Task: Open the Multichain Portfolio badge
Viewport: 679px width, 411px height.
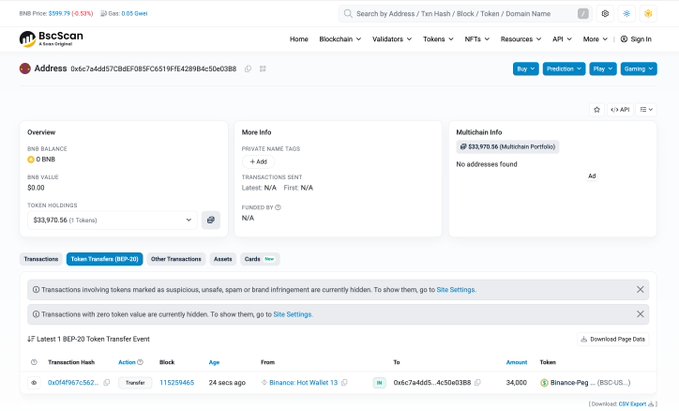Action: [508, 147]
